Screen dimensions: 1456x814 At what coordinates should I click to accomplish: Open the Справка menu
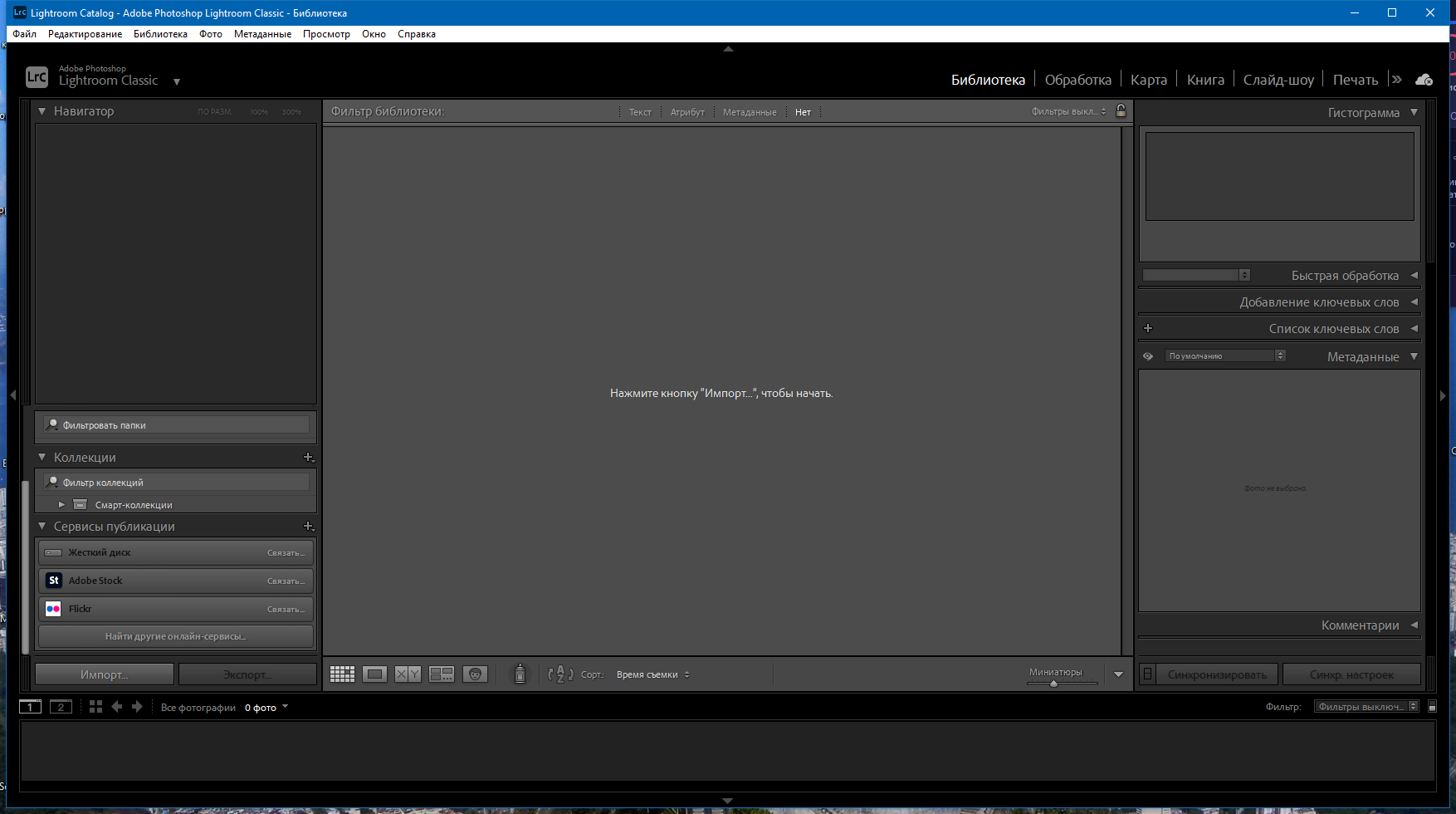click(x=417, y=34)
